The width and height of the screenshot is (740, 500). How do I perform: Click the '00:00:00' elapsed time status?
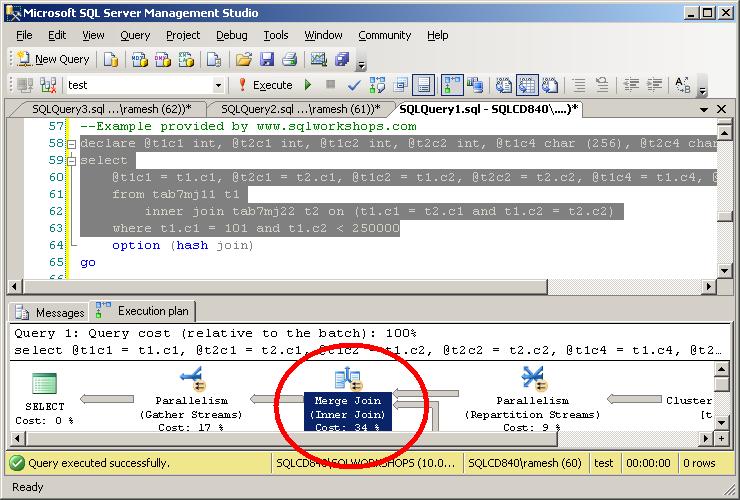(648, 463)
